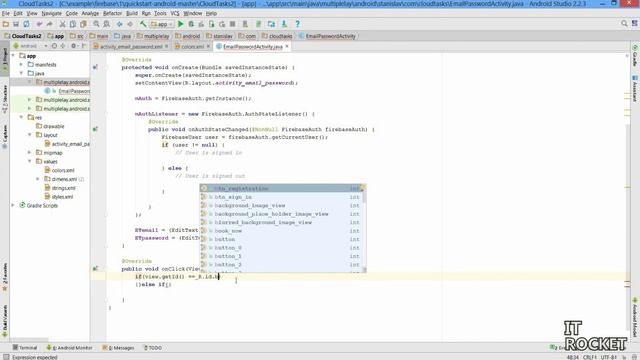Screen dimensions: 640x360
Task: Expand the manifests folder node
Action: (x=21, y=64)
